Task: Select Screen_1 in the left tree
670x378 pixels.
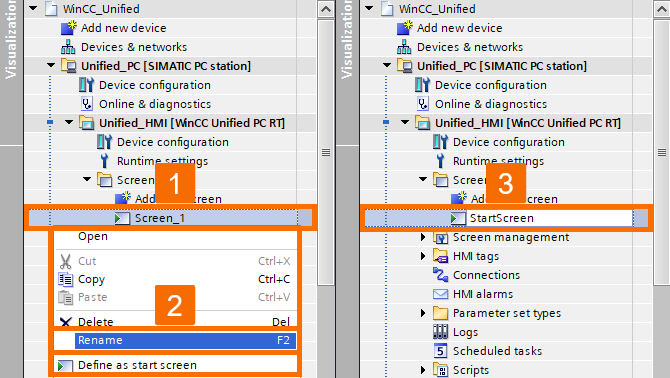Action: pyautogui.click(x=160, y=218)
